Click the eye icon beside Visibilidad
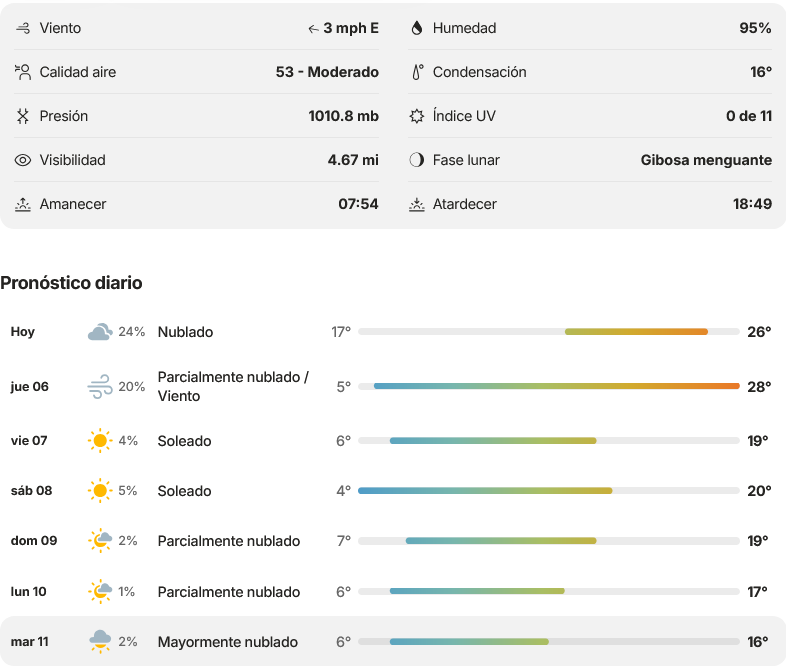Image resolution: width=786 pixels, height=666 pixels. click(23, 160)
